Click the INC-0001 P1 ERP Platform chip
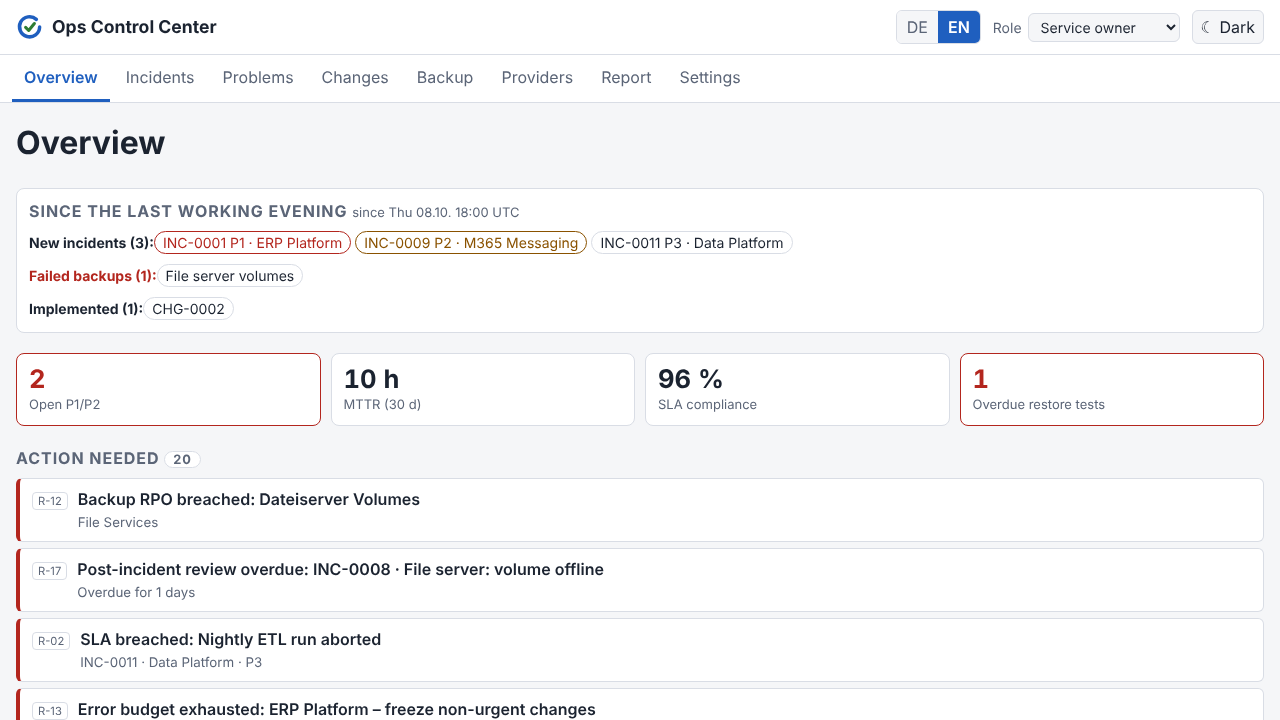Viewport: 1280px width, 720px height. (x=253, y=243)
